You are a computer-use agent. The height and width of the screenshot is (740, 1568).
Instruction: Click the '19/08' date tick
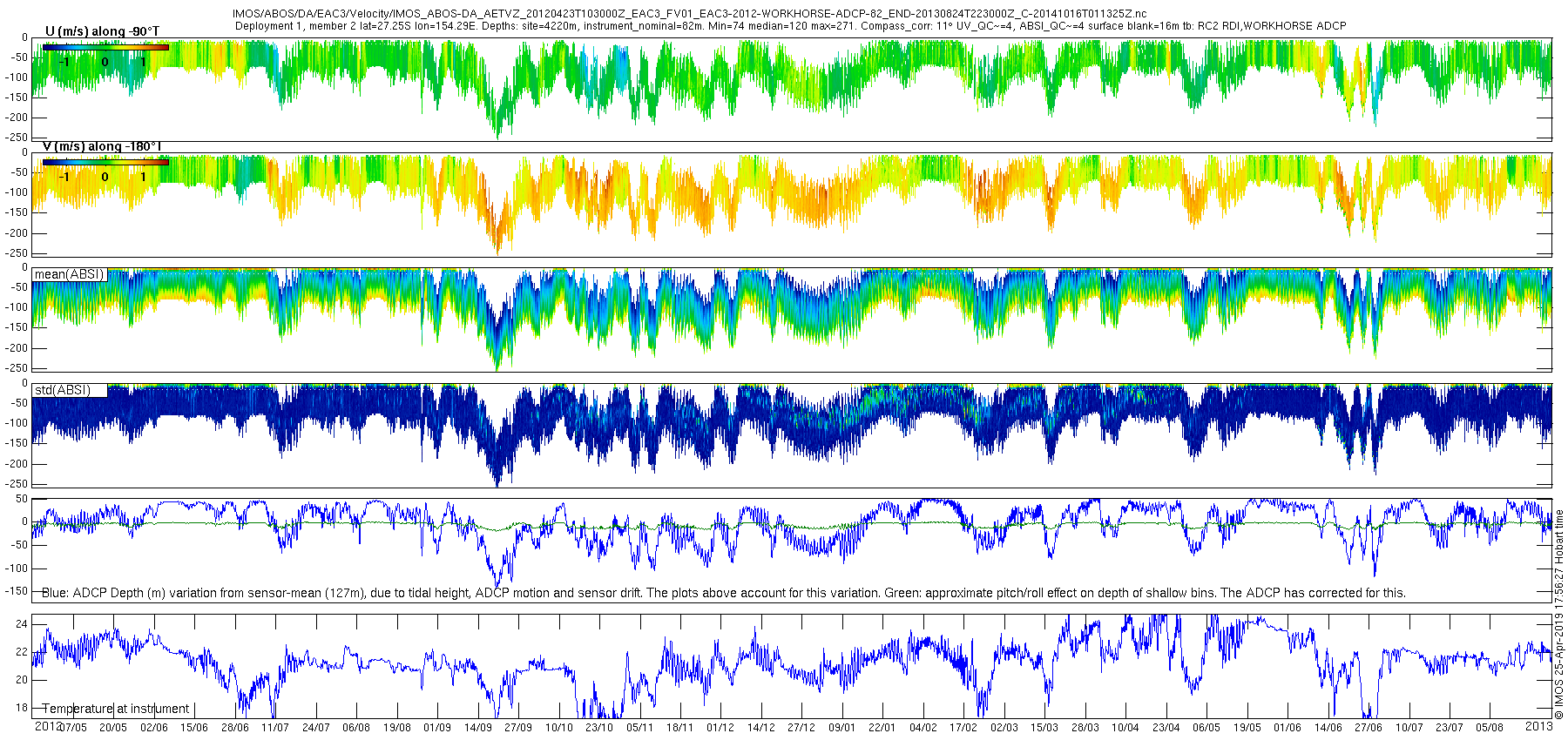[396, 728]
